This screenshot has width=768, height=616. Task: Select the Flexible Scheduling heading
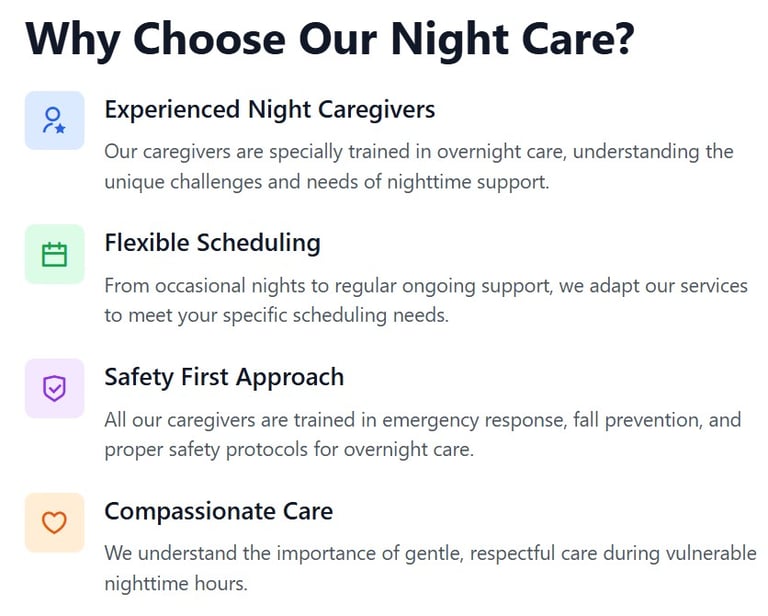212,243
